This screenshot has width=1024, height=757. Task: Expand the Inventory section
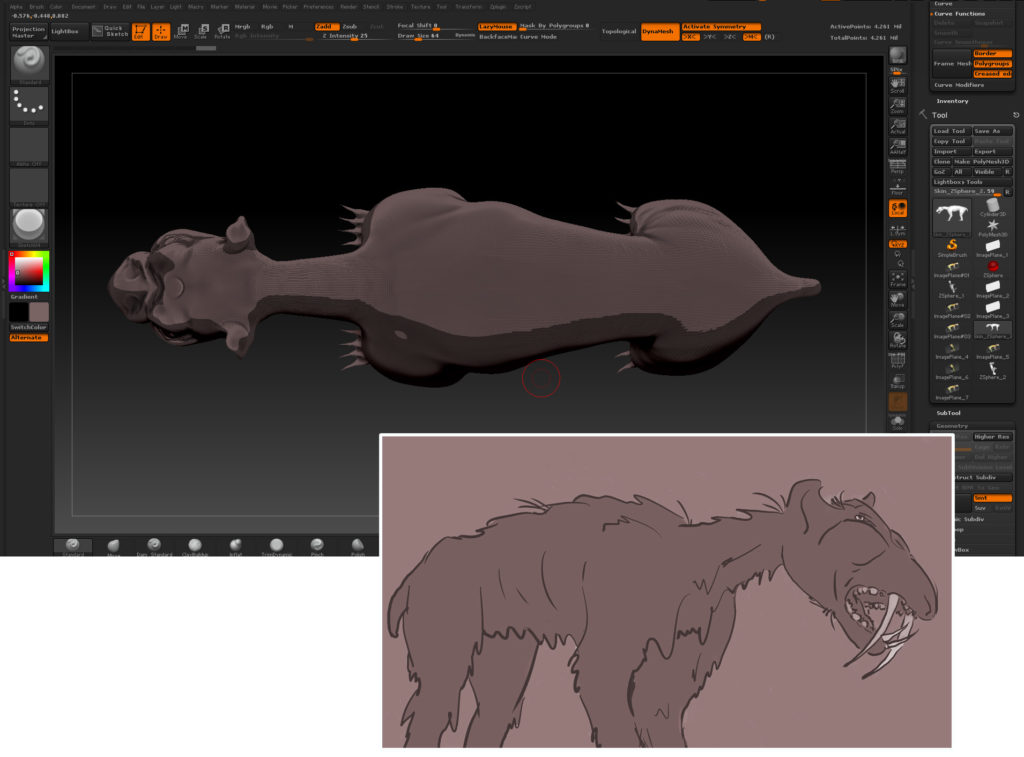pos(952,101)
